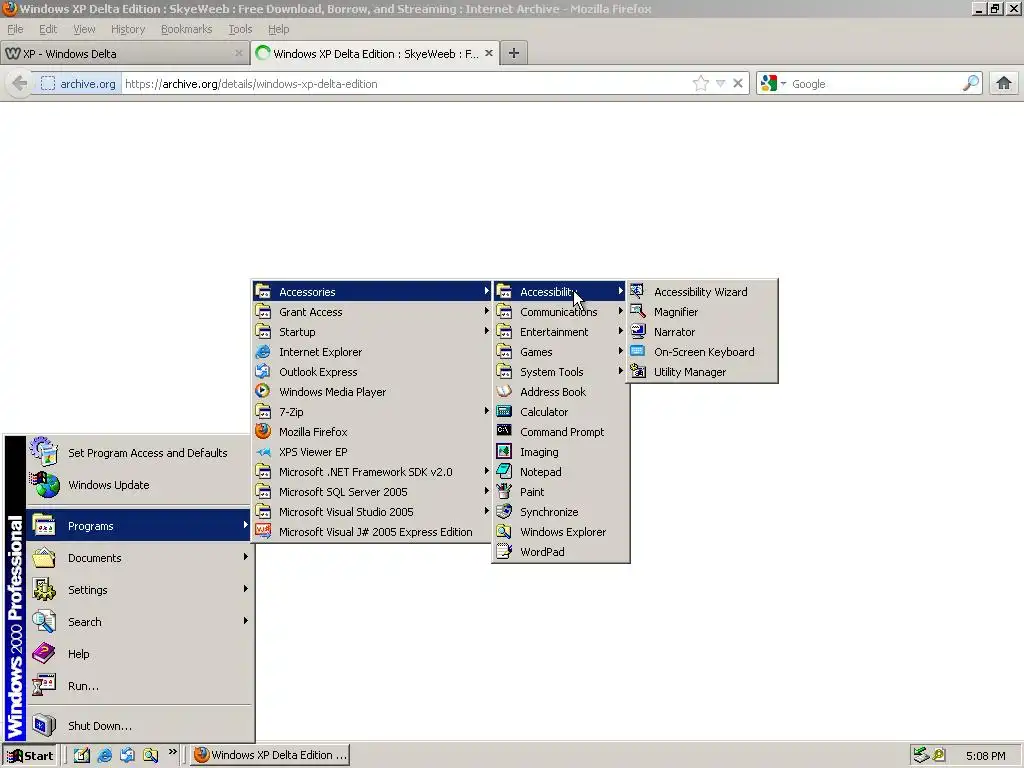The image size is (1024, 768).
Task: Launch the Narrator accessibility tool
Action: click(702, 332)
